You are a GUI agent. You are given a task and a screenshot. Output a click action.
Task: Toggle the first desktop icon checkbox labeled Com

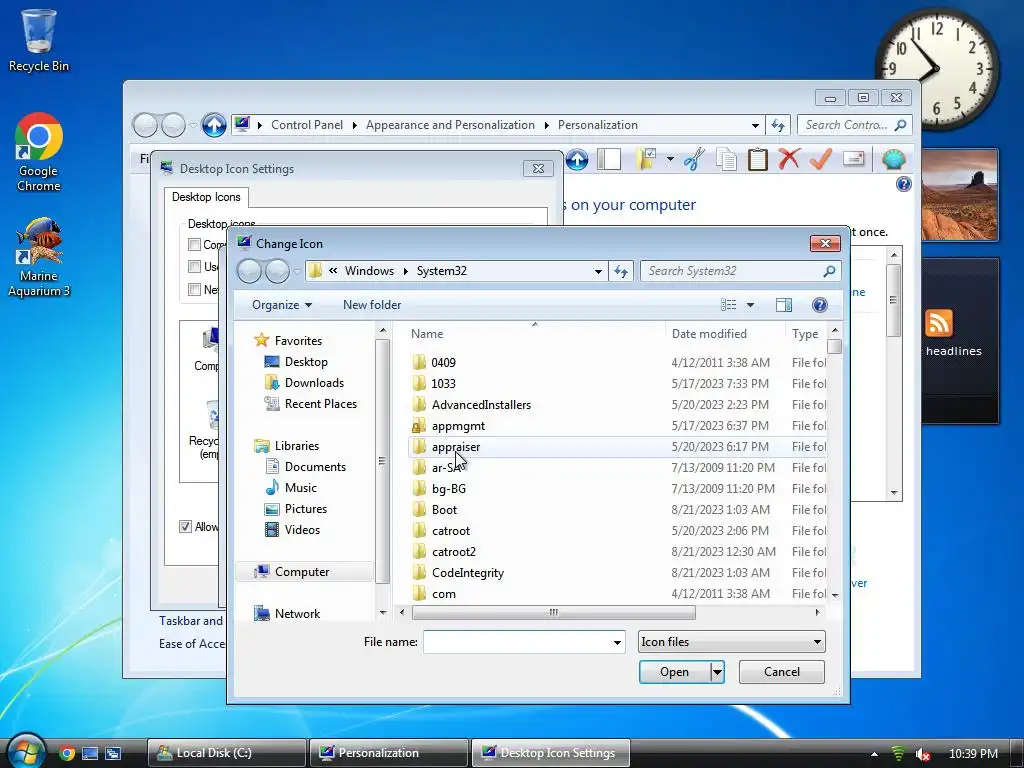194,244
